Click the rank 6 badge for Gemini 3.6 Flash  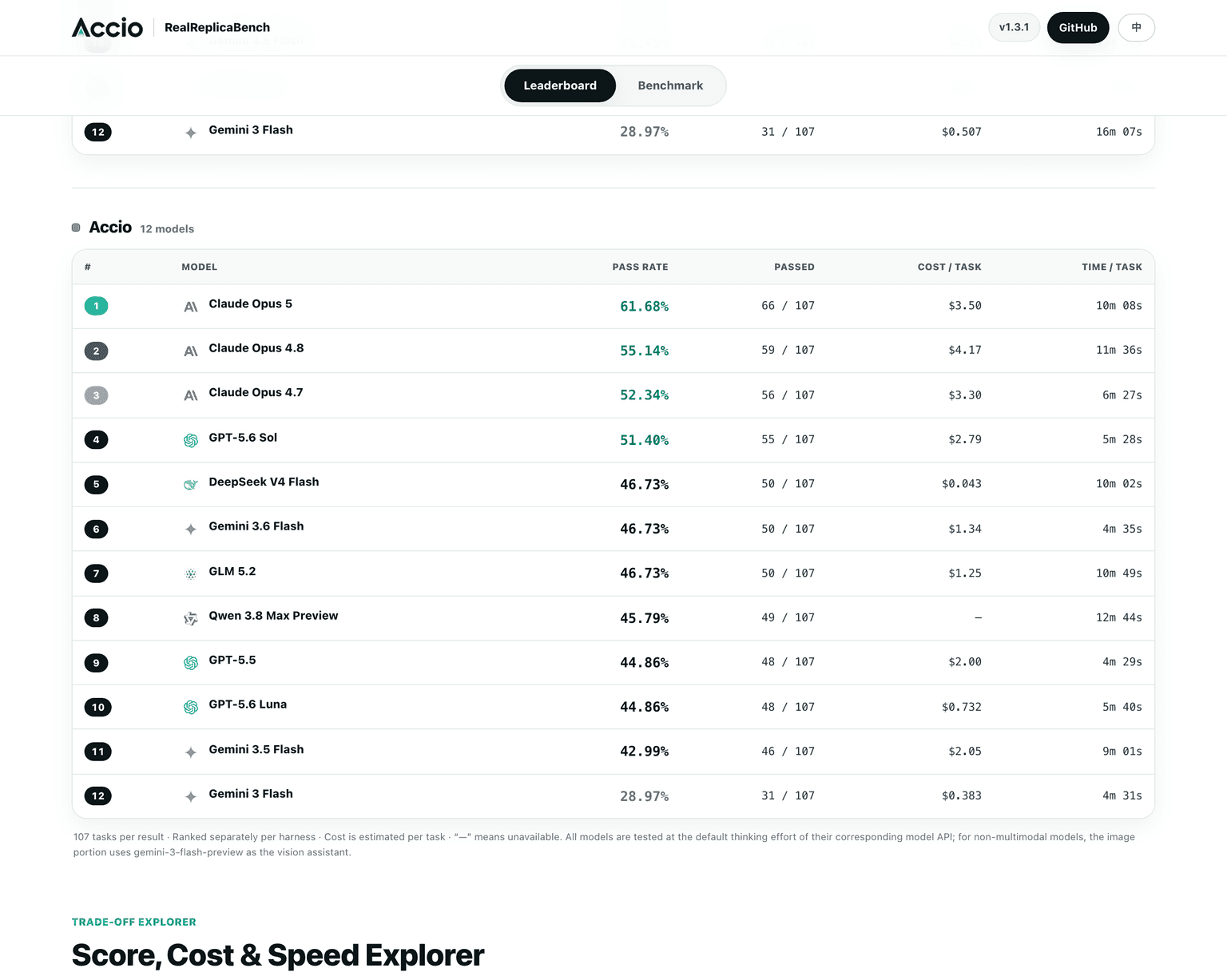coord(96,529)
